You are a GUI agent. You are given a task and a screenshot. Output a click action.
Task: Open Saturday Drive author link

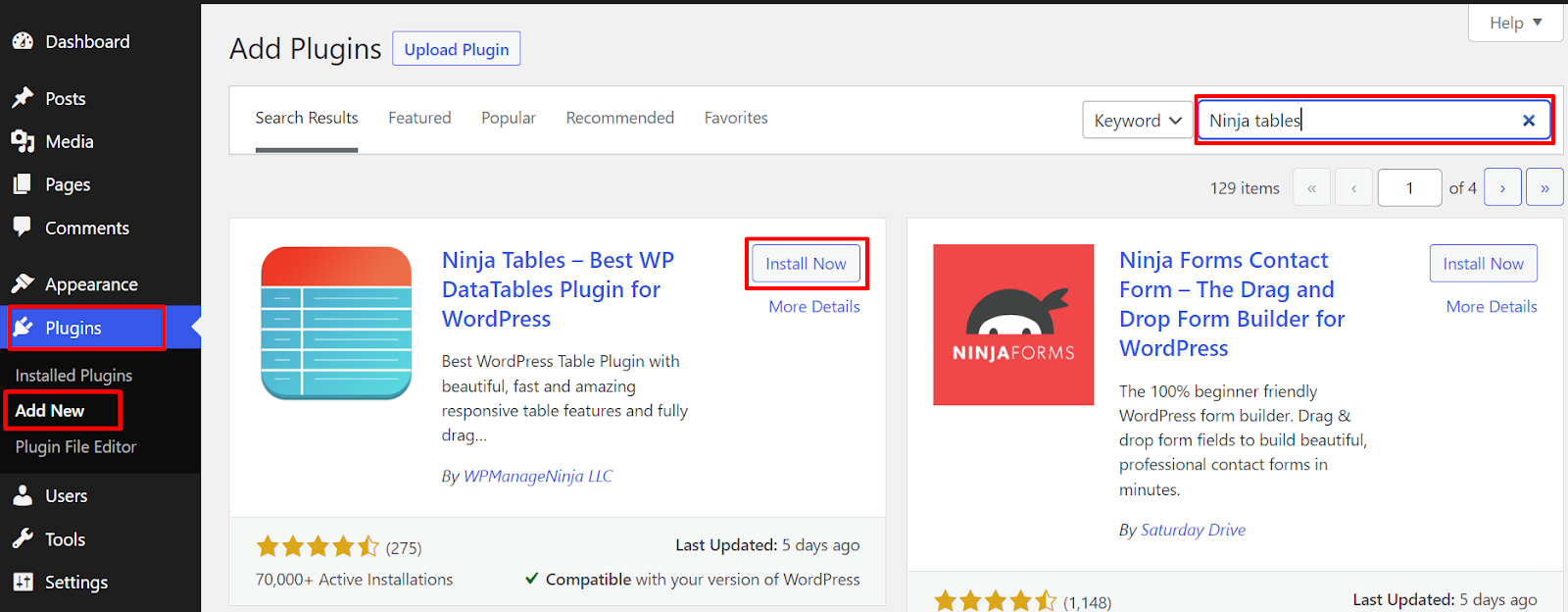point(1193,530)
